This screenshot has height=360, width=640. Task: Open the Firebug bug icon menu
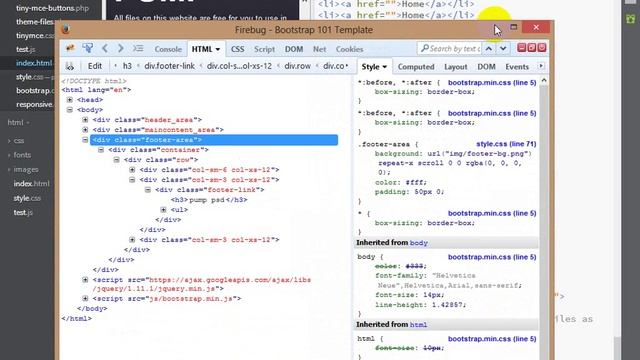pos(70,48)
